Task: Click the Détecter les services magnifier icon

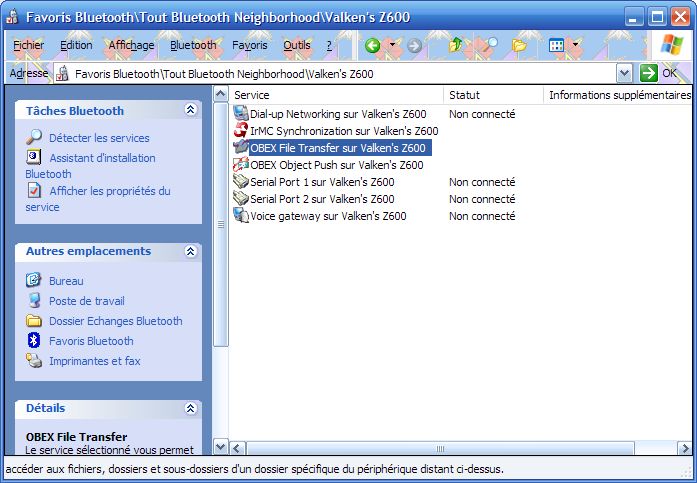Action: [x=34, y=137]
